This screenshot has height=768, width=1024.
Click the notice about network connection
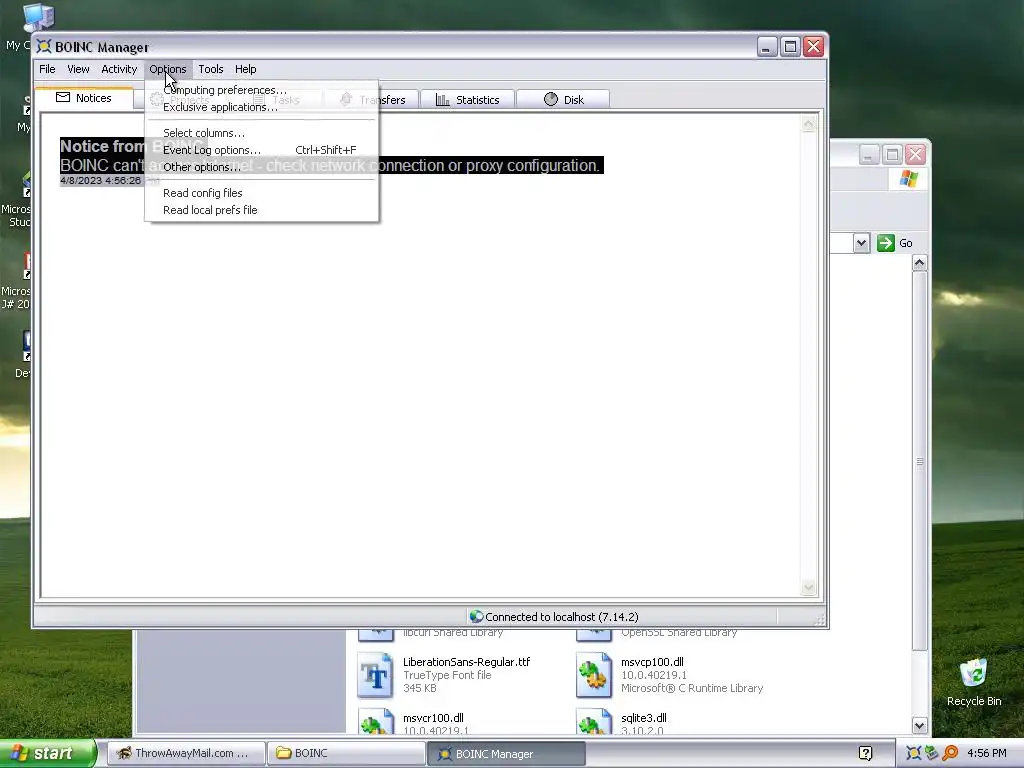coord(330,165)
